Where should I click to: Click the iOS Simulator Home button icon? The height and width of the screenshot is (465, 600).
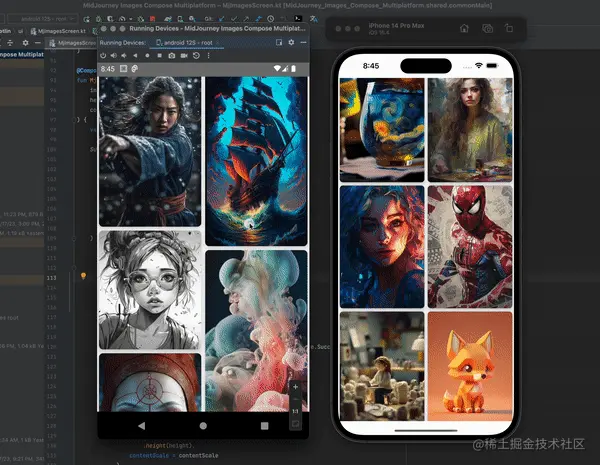coord(464,28)
